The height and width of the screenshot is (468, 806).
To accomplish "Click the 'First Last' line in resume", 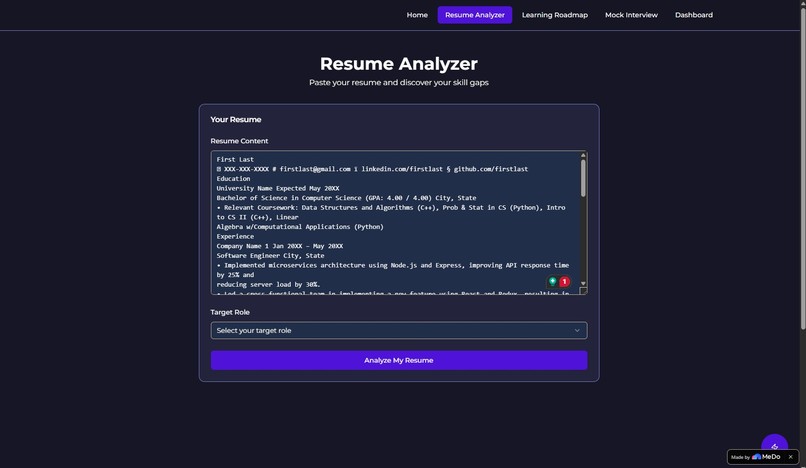I will point(235,159).
